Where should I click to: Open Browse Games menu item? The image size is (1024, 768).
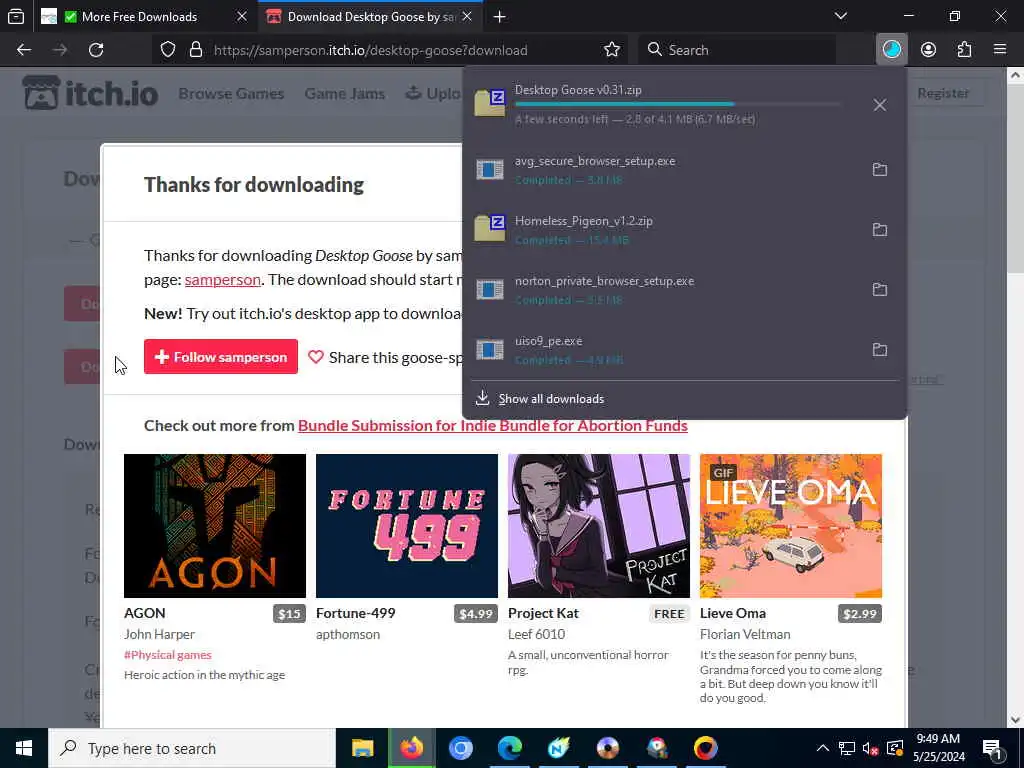(x=231, y=93)
